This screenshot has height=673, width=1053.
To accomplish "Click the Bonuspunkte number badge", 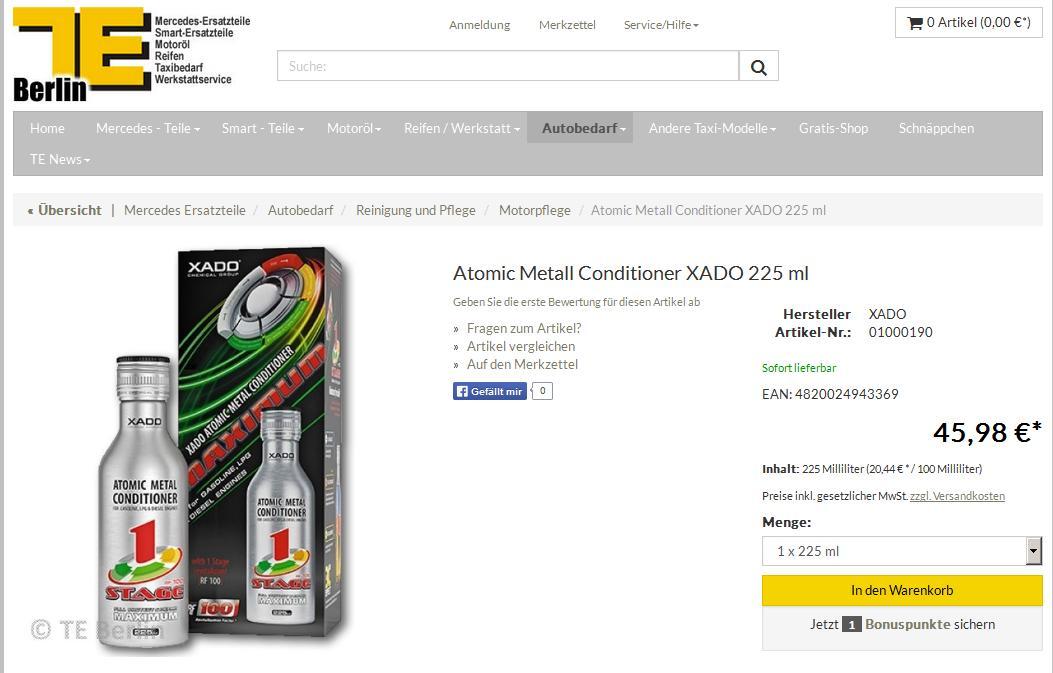I will coord(851,625).
